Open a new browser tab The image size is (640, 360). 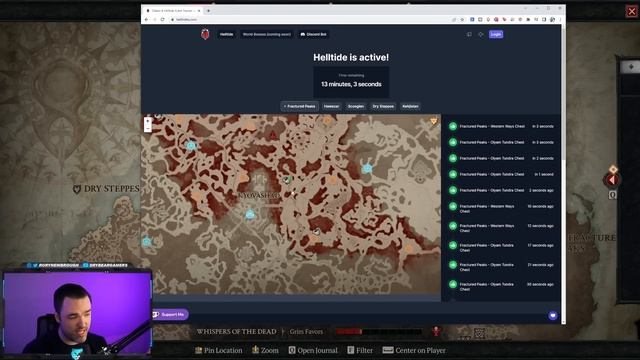(x=208, y=11)
